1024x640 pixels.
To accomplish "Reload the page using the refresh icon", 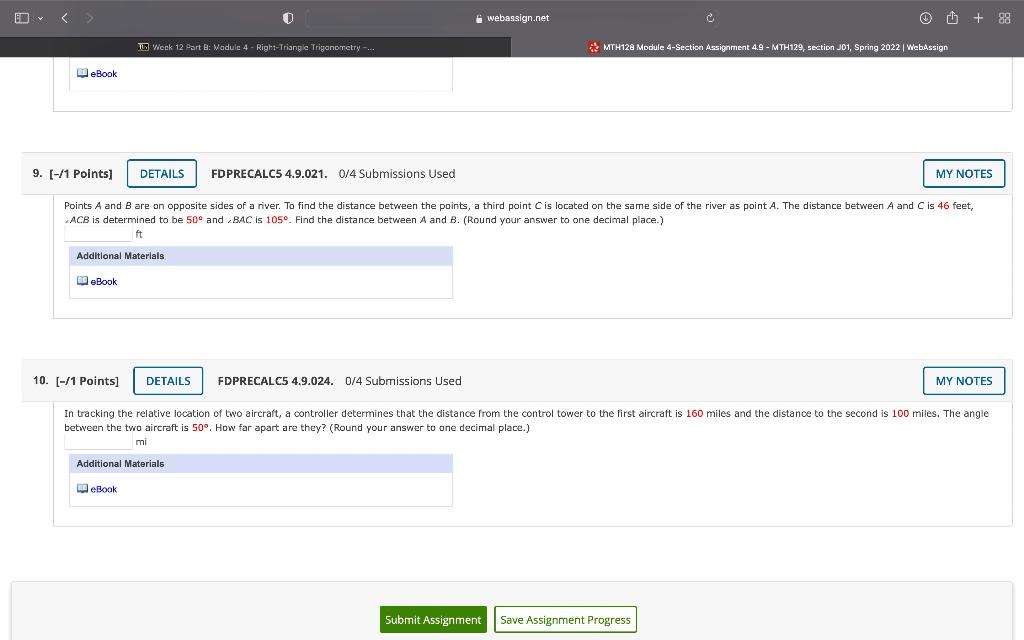I will coord(709,17).
